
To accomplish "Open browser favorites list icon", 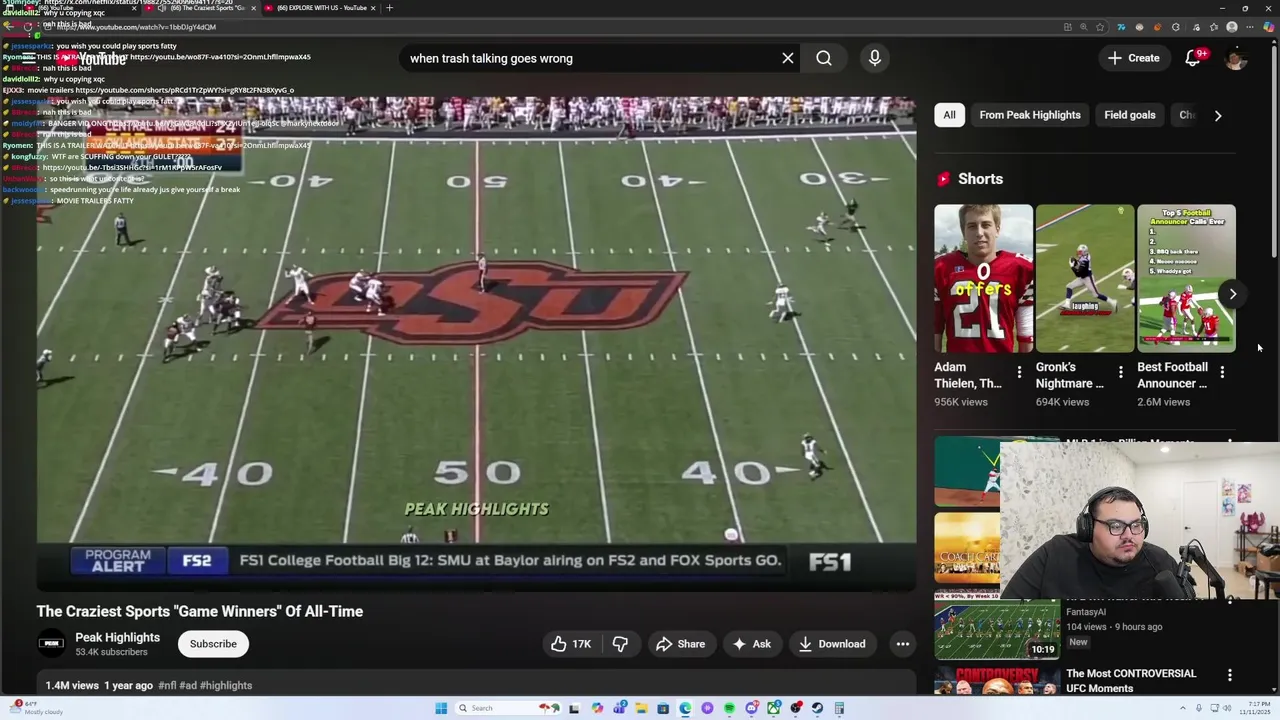I will pyautogui.click(x=1214, y=27).
